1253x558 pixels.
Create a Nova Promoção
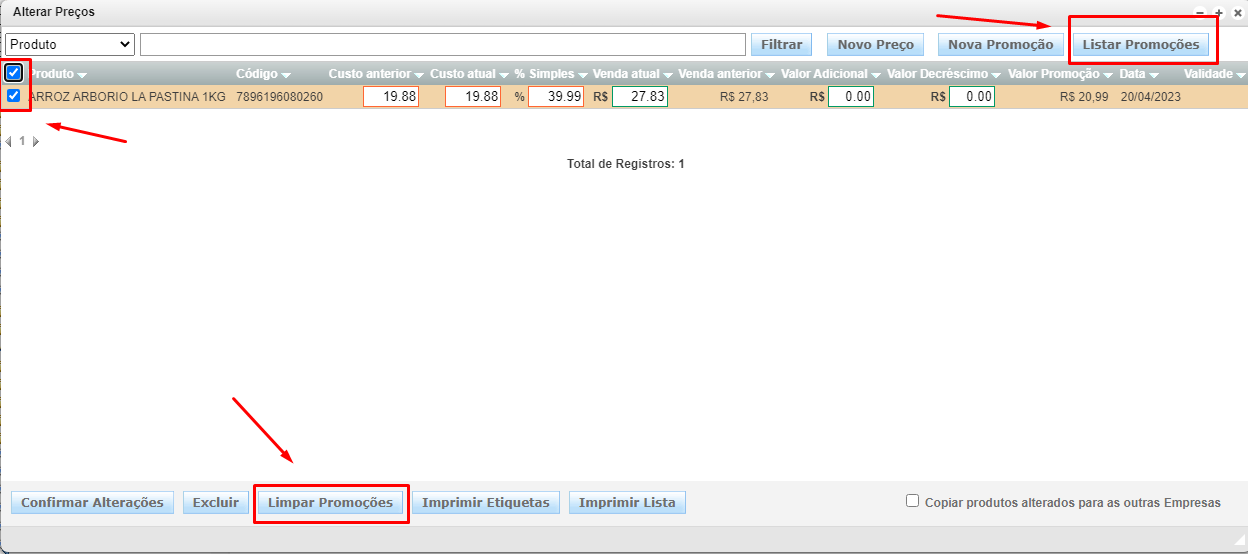click(1000, 44)
